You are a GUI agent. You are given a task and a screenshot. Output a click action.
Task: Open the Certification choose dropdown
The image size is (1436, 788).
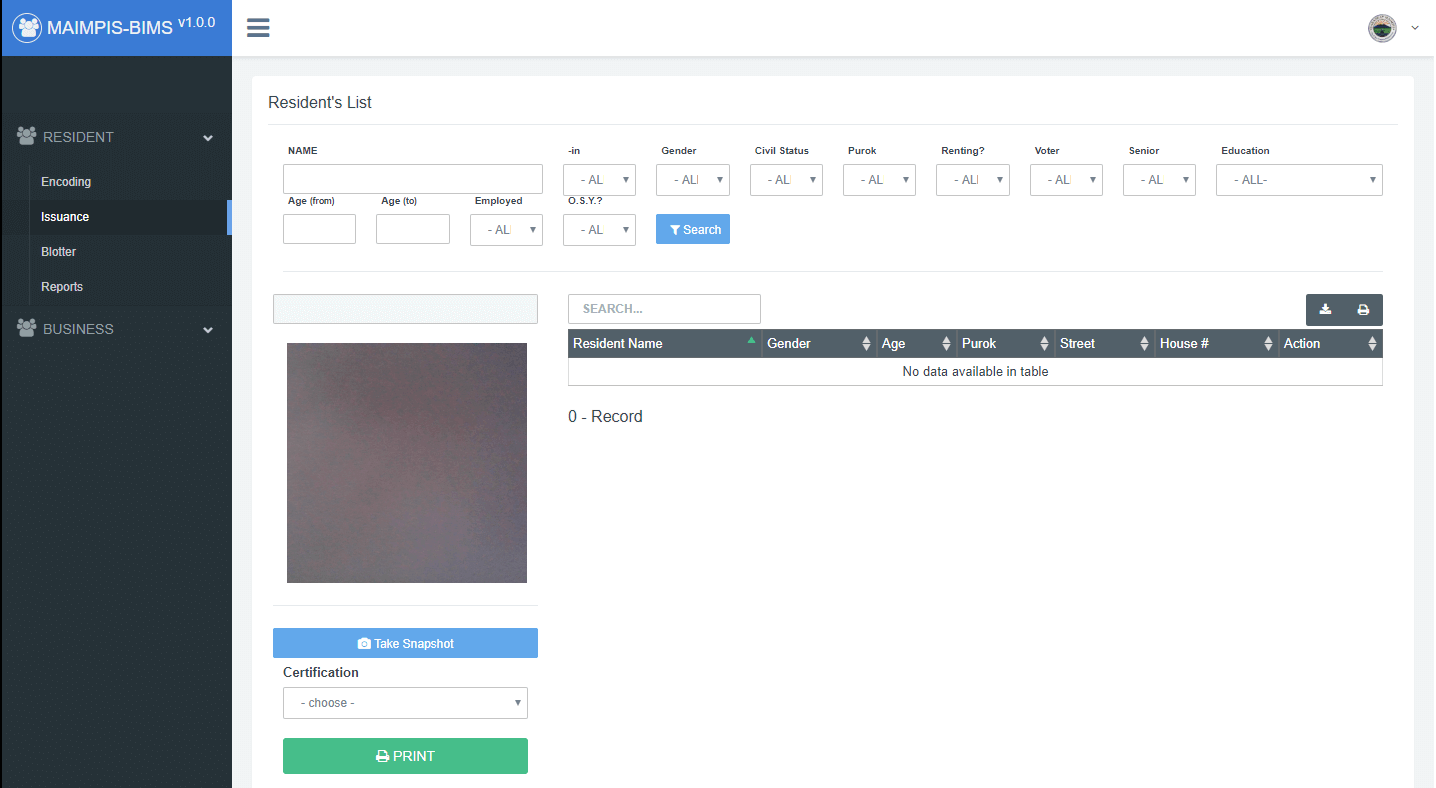tap(405, 703)
